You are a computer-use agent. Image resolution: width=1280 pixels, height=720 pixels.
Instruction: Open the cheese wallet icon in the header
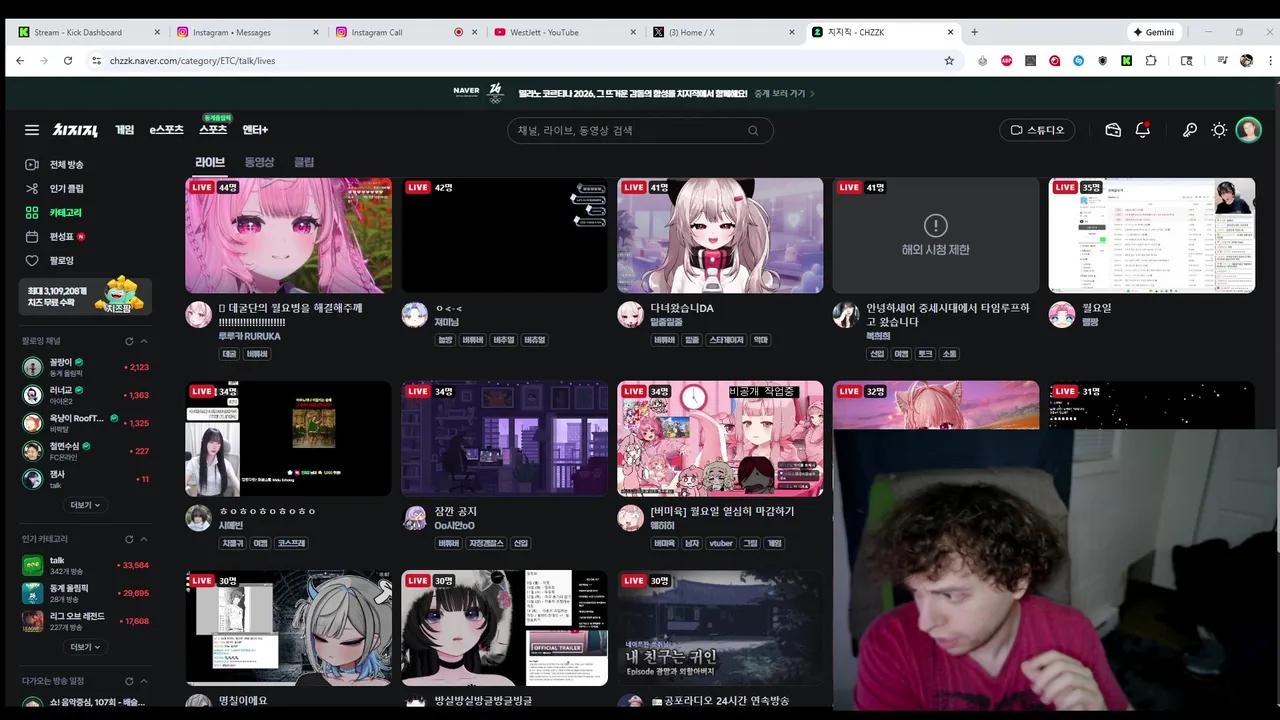[x=1113, y=130]
